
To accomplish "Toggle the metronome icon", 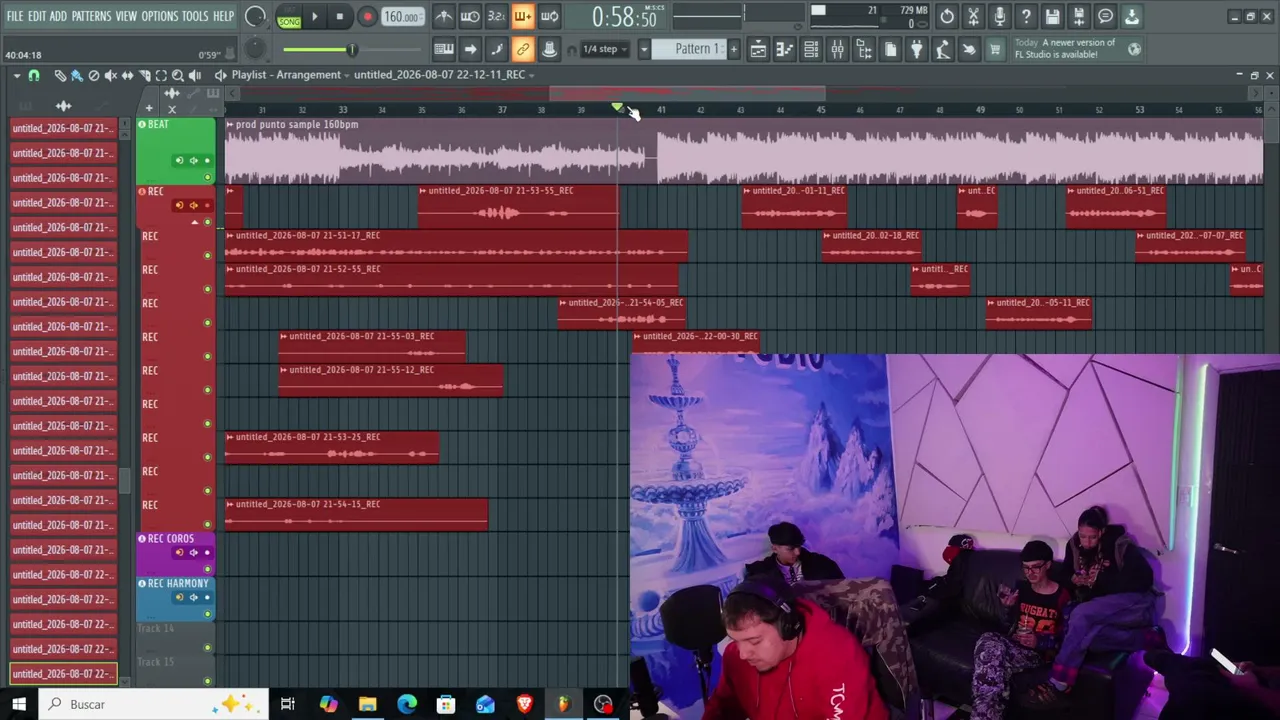I will click(444, 17).
